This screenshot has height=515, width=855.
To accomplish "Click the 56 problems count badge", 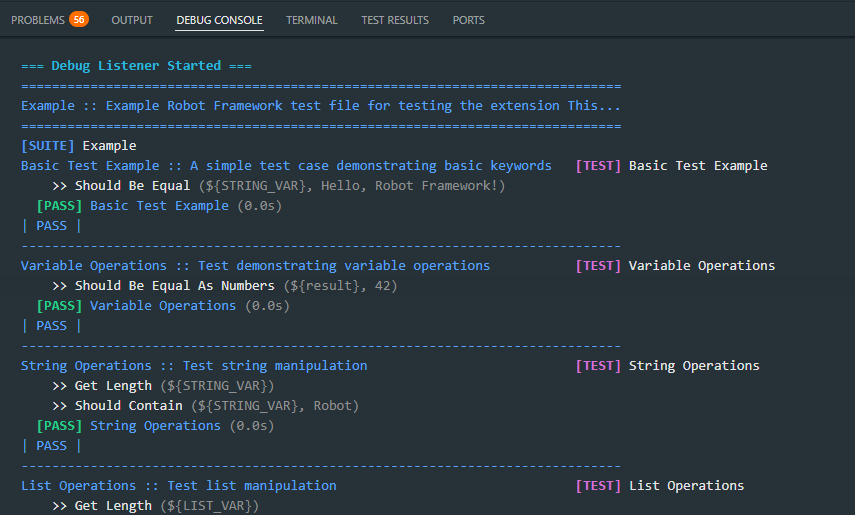I will click(x=79, y=20).
